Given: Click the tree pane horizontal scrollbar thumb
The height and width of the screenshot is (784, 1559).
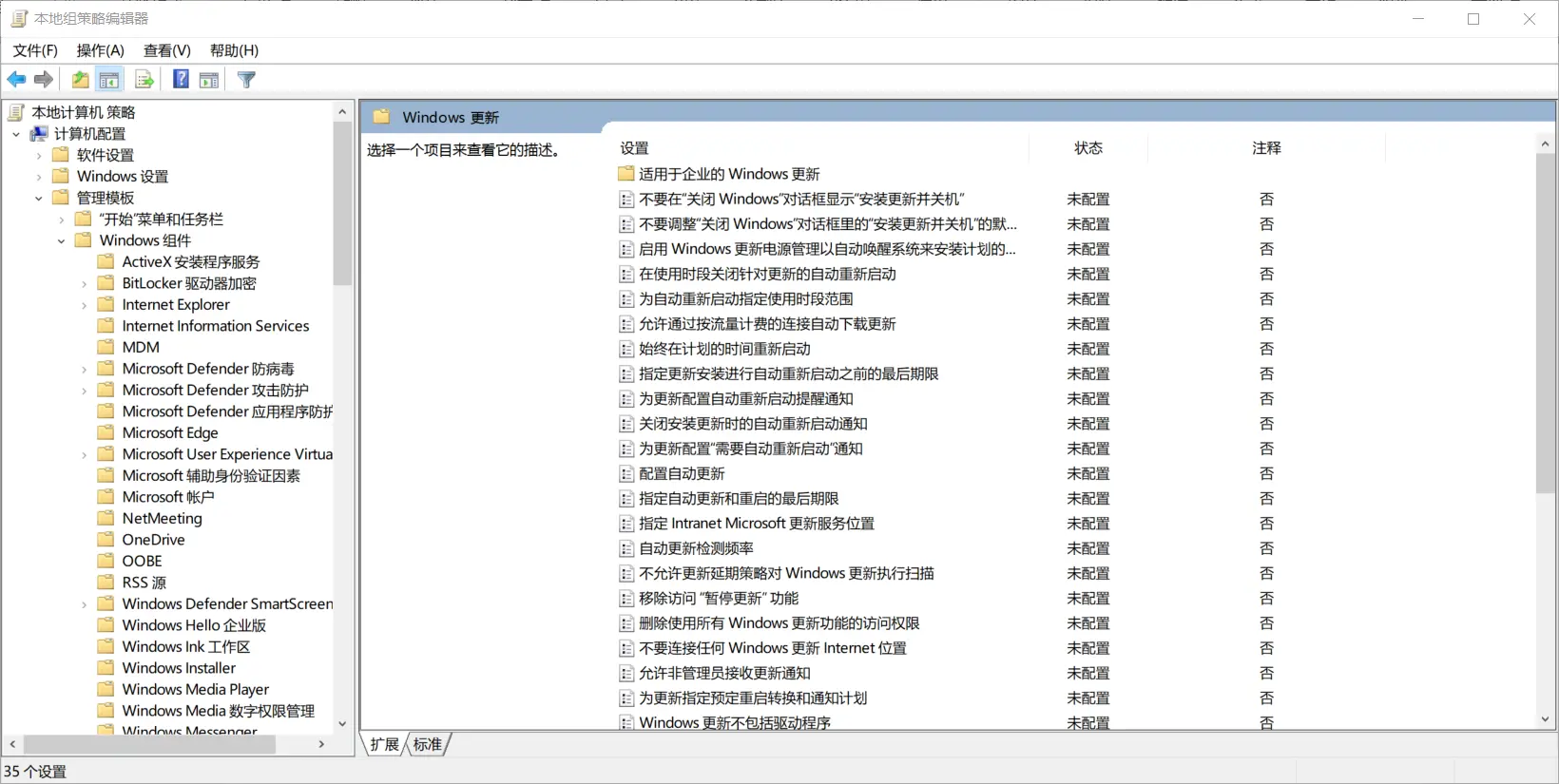Looking at the screenshot, I should pyautogui.click(x=150, y=744).
